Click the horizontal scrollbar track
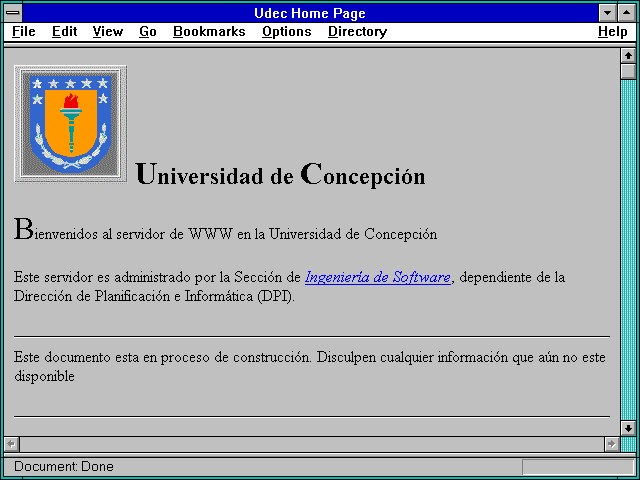640x480 pixels. tap(312, 444)
